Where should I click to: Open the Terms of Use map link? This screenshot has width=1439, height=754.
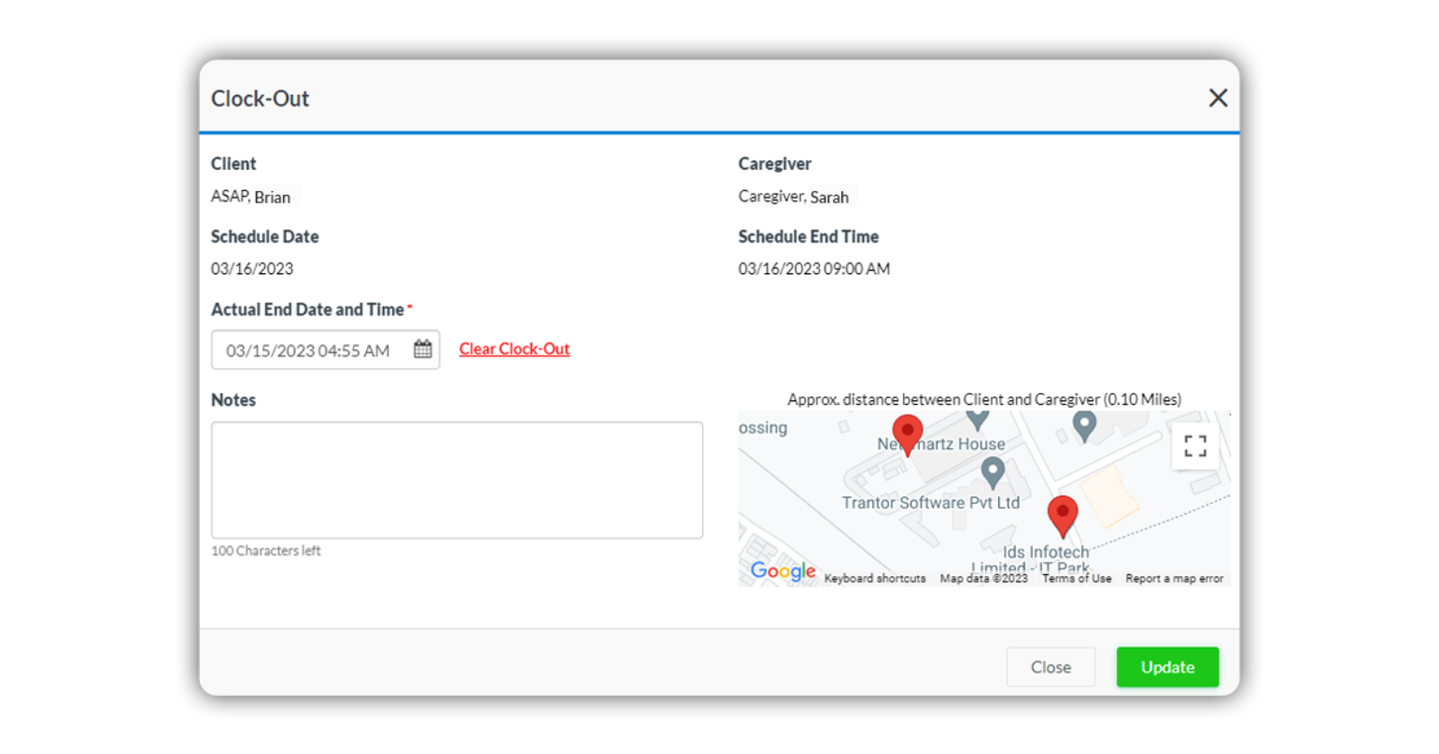click(1076, 578)
